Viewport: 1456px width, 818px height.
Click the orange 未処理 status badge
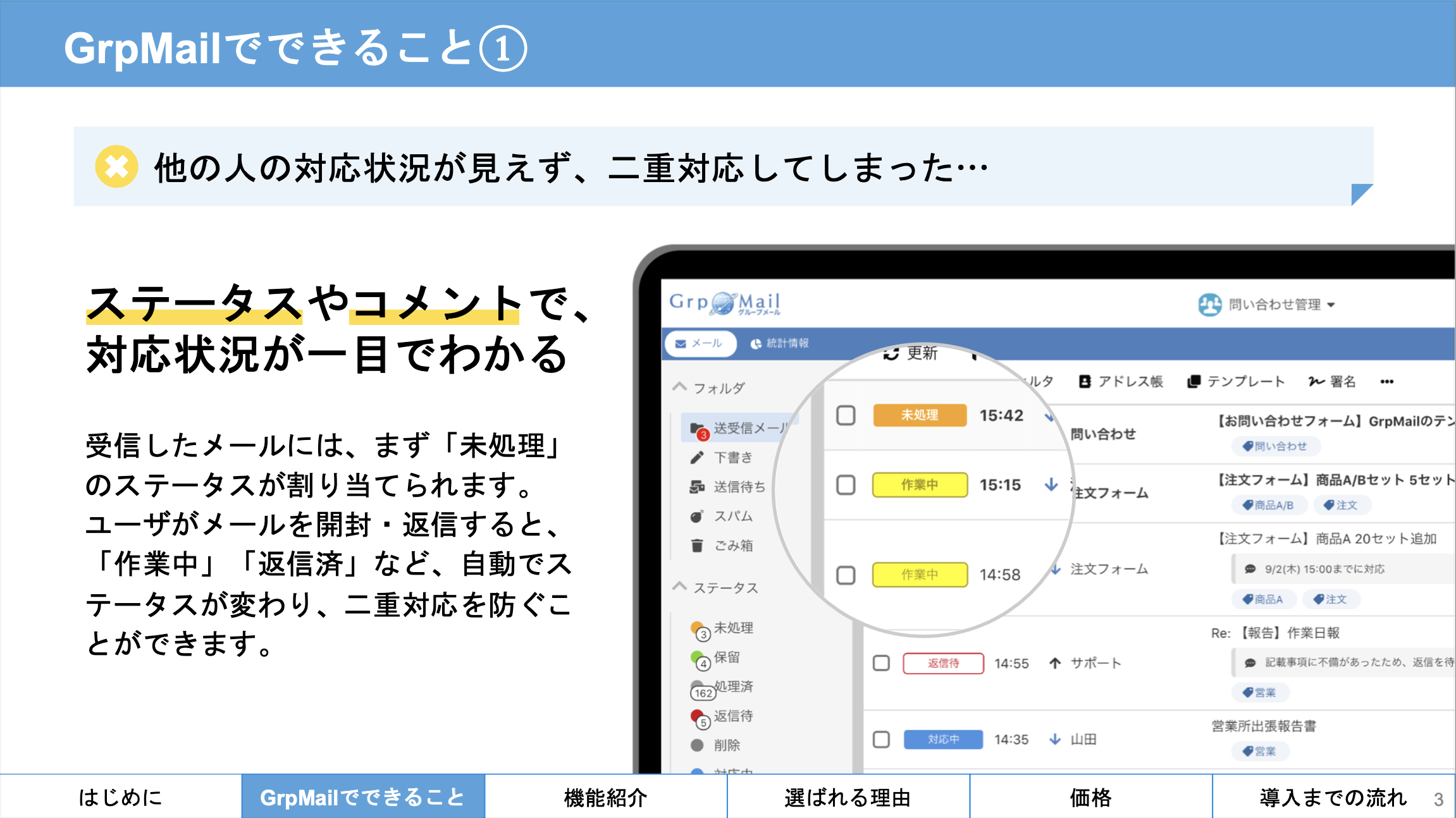(x=920, y=415)
